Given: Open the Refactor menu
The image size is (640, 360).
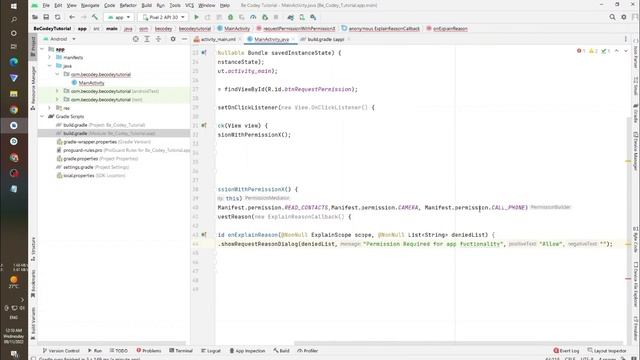Looking at the screenshot, I should 128,5.
